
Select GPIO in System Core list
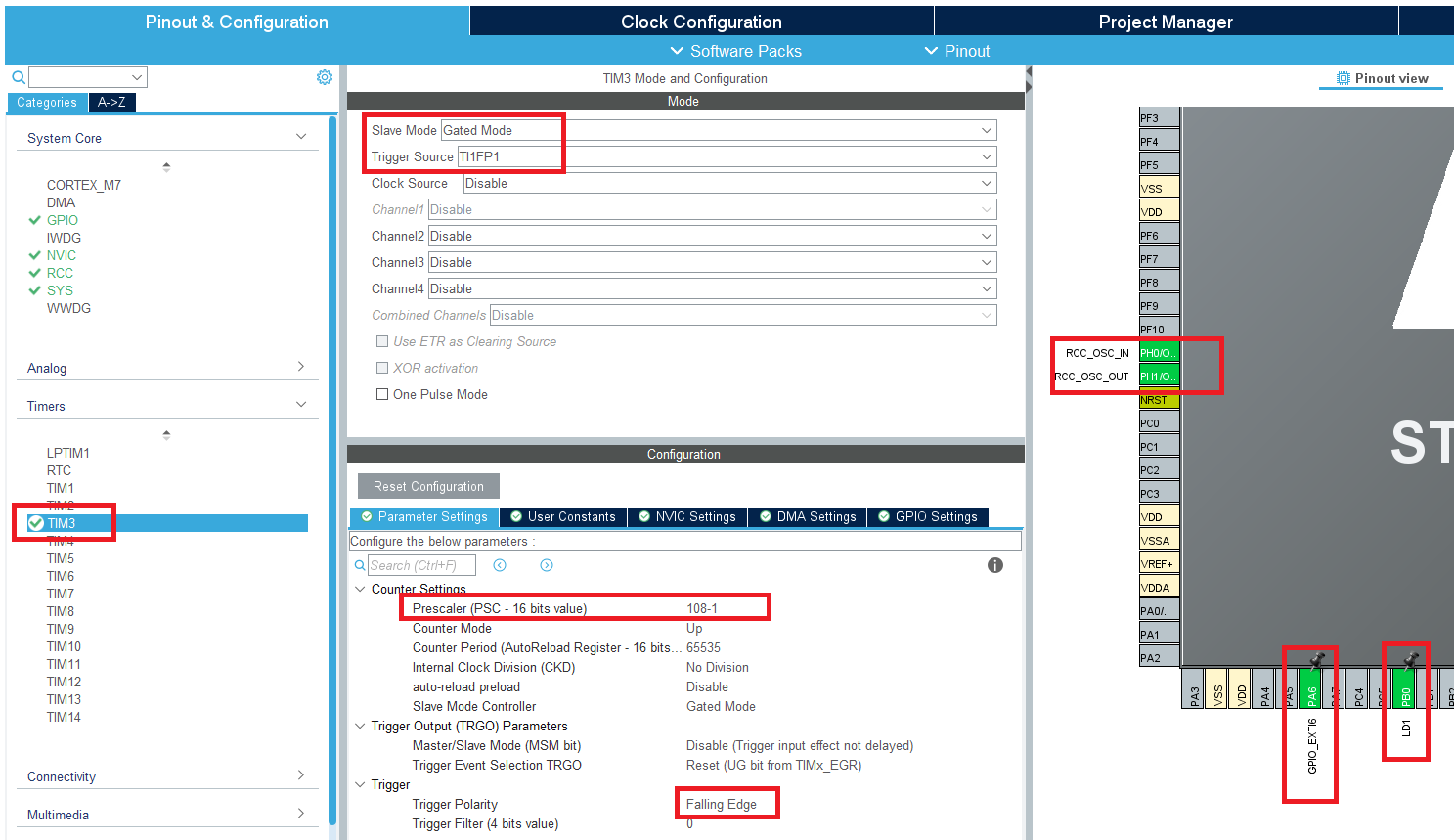(x=63, y=220)
